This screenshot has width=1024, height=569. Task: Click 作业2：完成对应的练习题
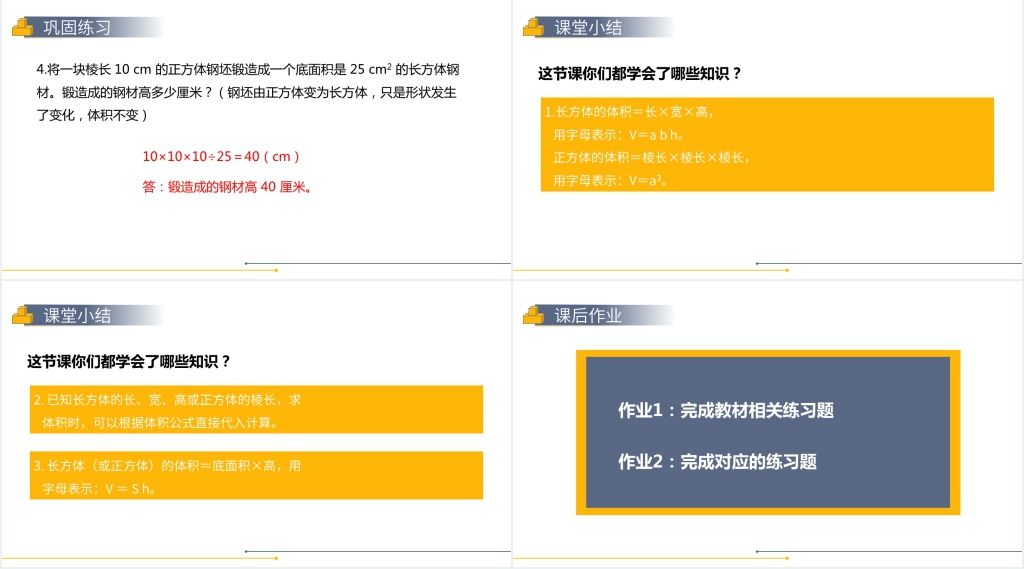click(x=717, y=462)
